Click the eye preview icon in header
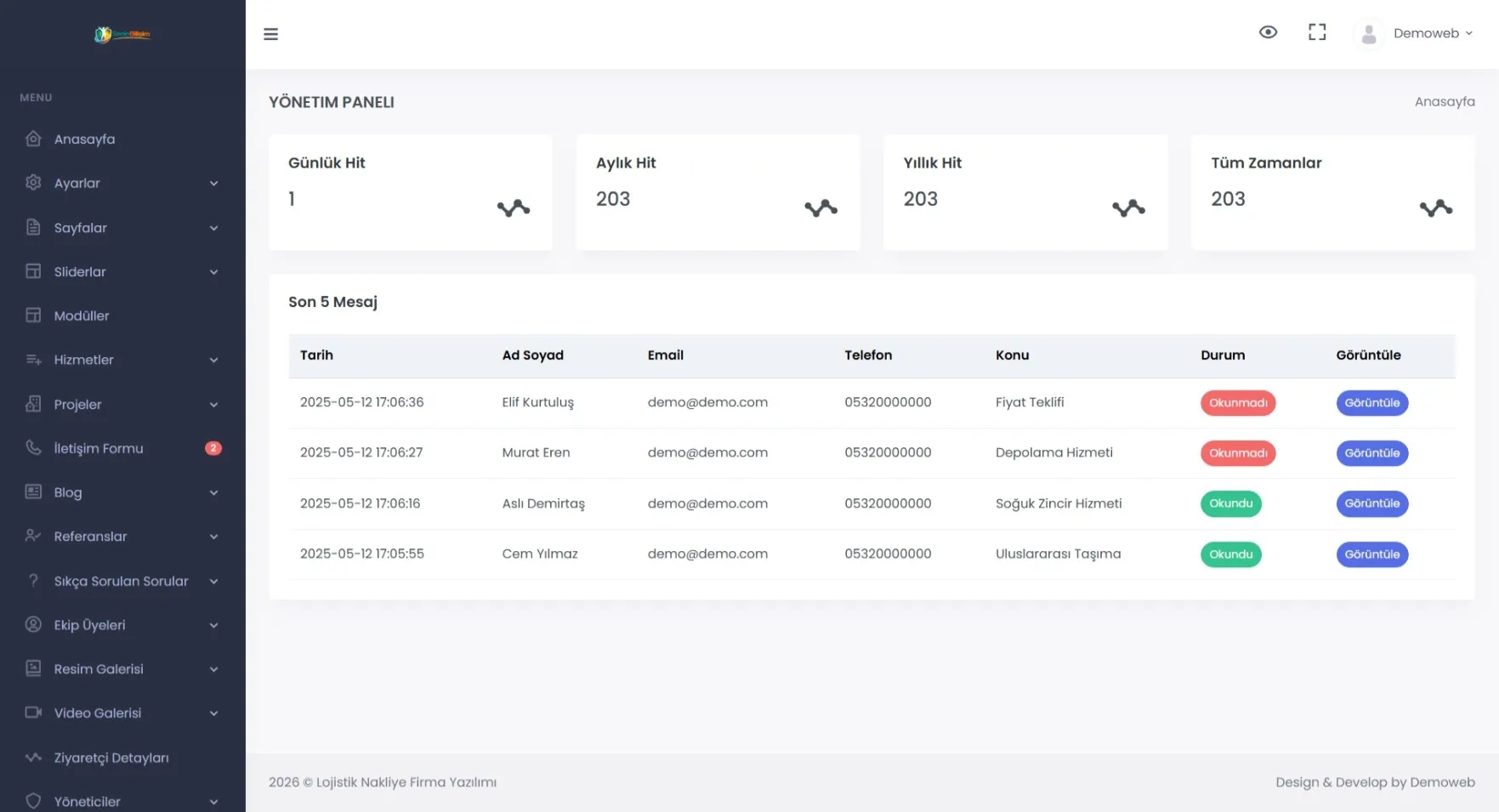 (1268, 32)
